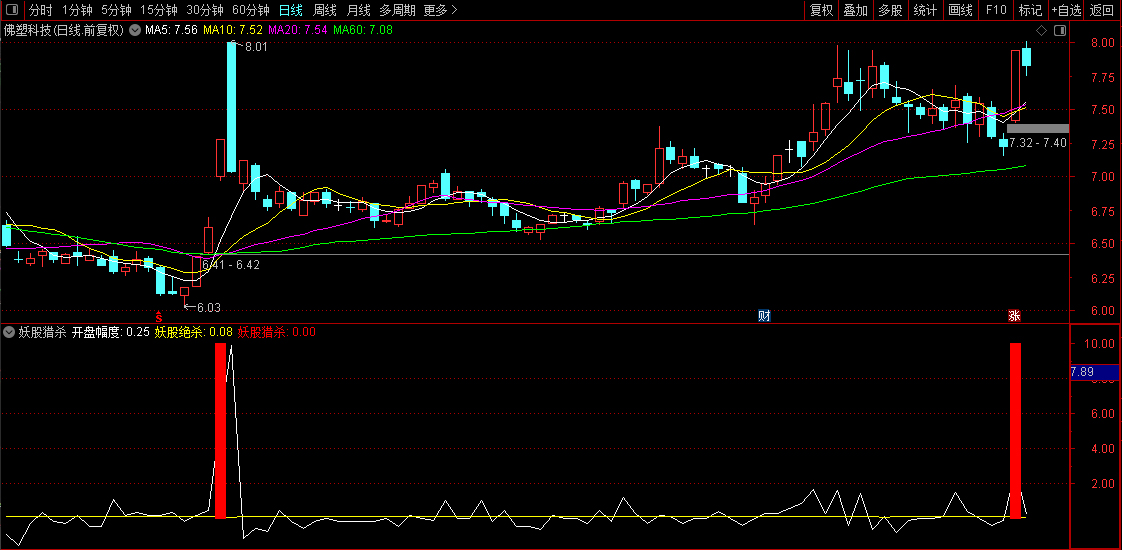Click the 标记 mark tool
1122x550 pixels.
point(1030,10)
